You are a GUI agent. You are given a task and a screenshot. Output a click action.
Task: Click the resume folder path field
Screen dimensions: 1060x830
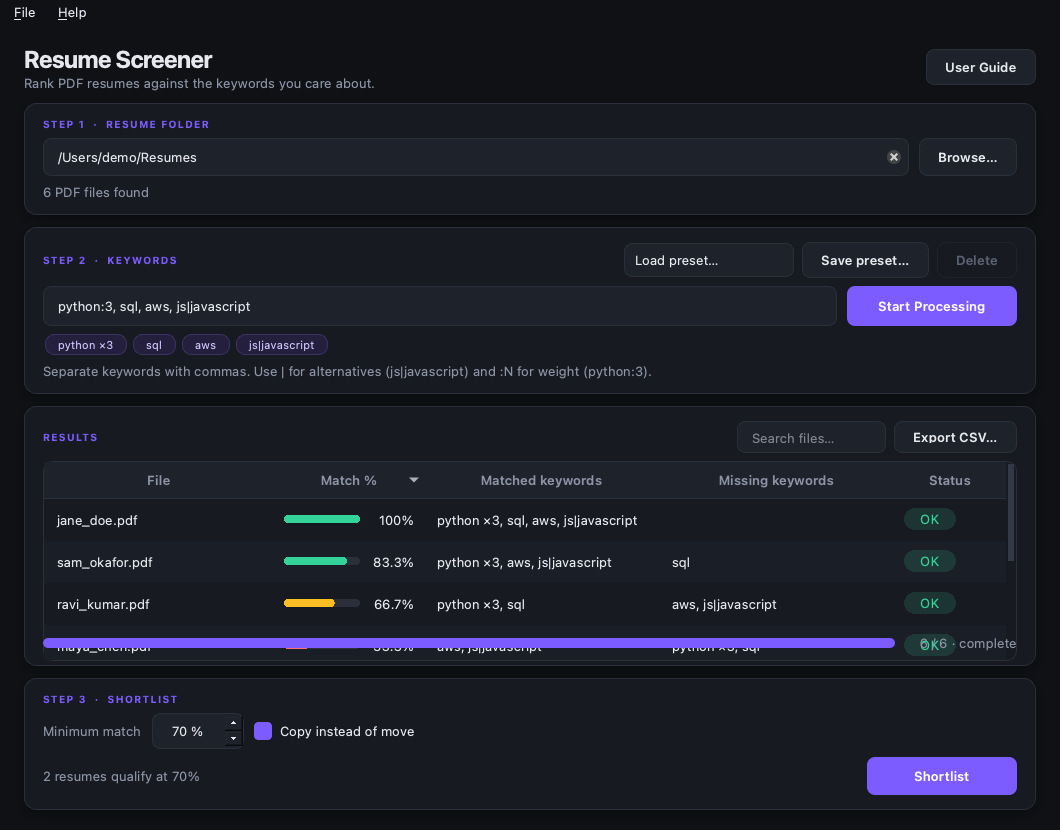click(475, 157)
